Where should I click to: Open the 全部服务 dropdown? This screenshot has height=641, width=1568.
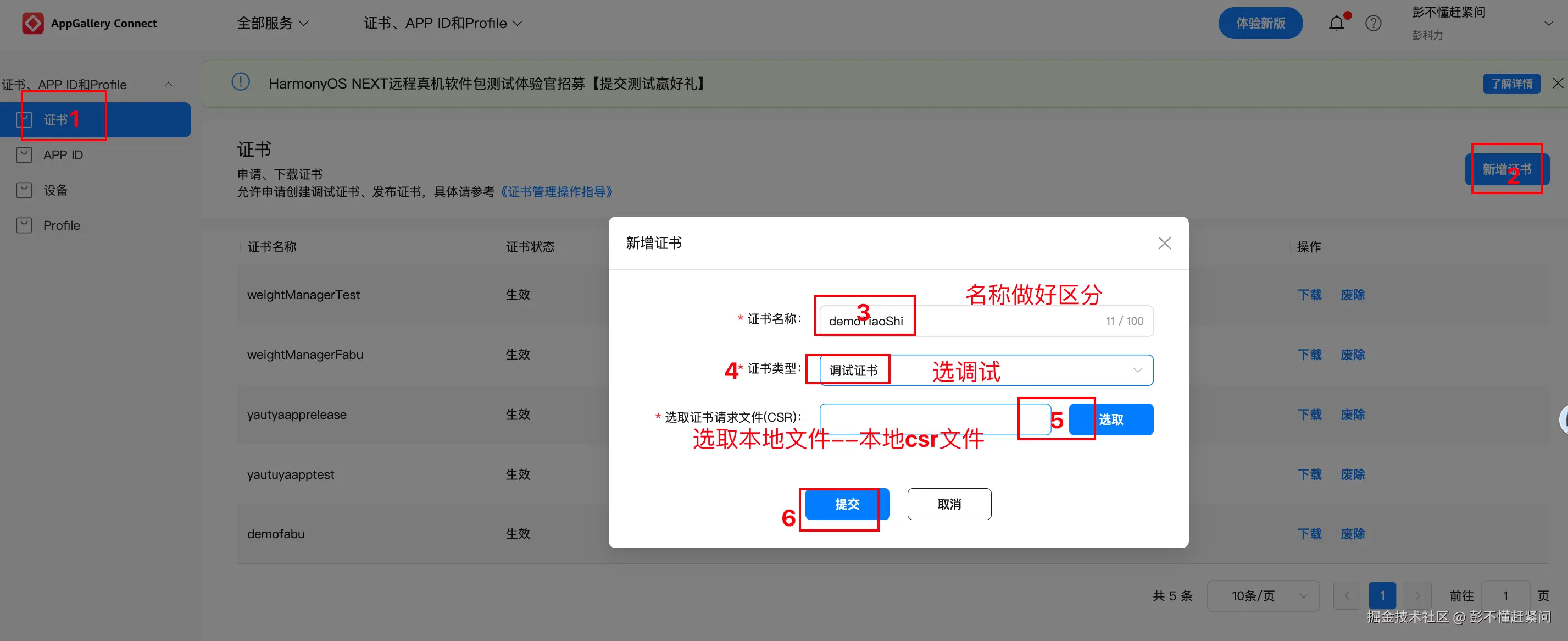(x=273, y=23)
